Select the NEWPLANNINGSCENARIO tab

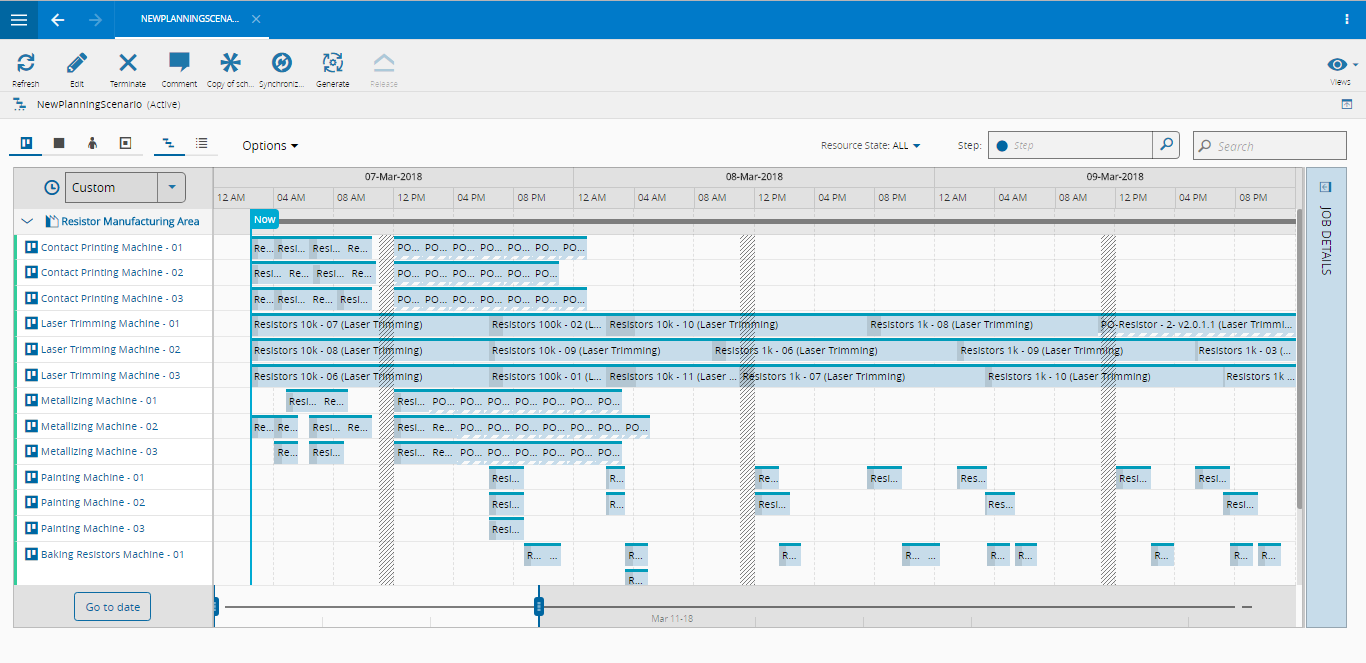tap(190, 19)
